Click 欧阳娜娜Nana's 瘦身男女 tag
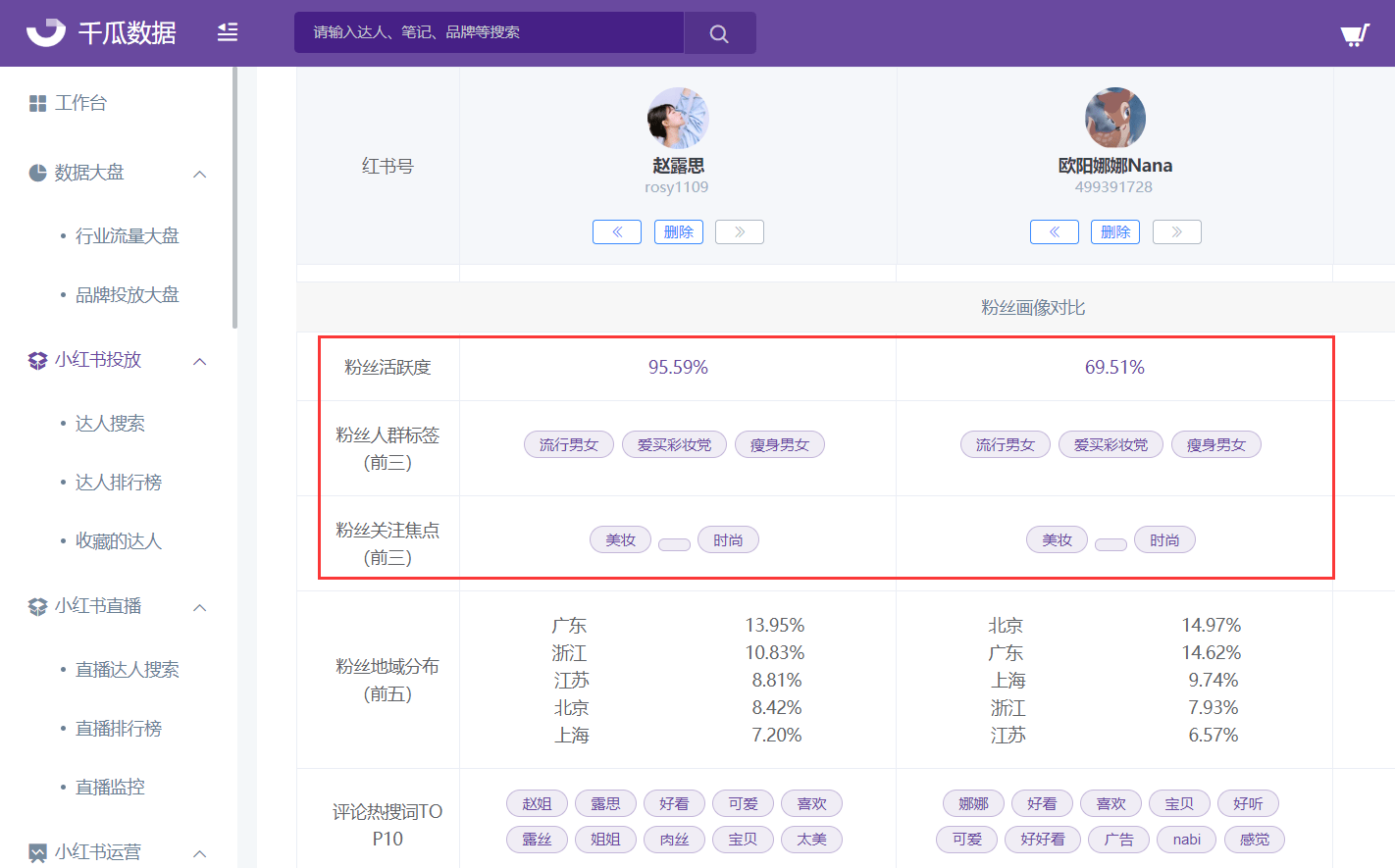The height and width of the screenshot is (868, 1395). [1216, 444]
